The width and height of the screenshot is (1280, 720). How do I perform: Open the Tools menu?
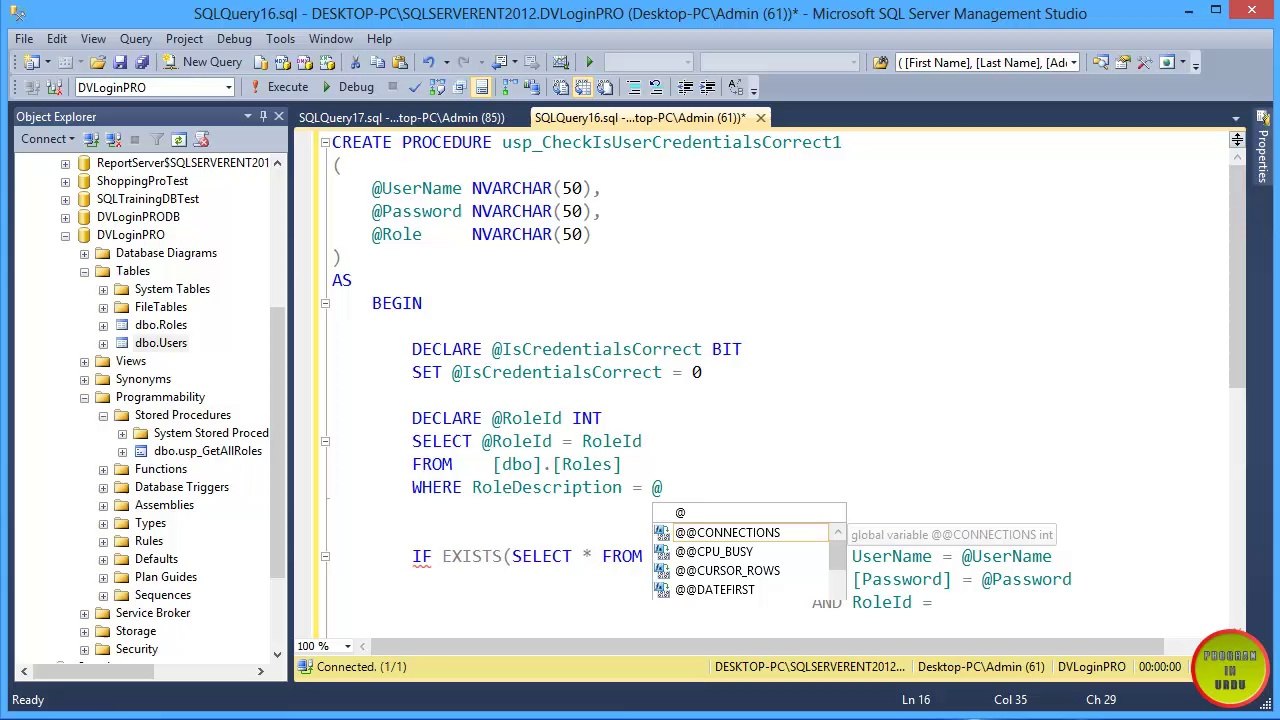tap(280, 39)
